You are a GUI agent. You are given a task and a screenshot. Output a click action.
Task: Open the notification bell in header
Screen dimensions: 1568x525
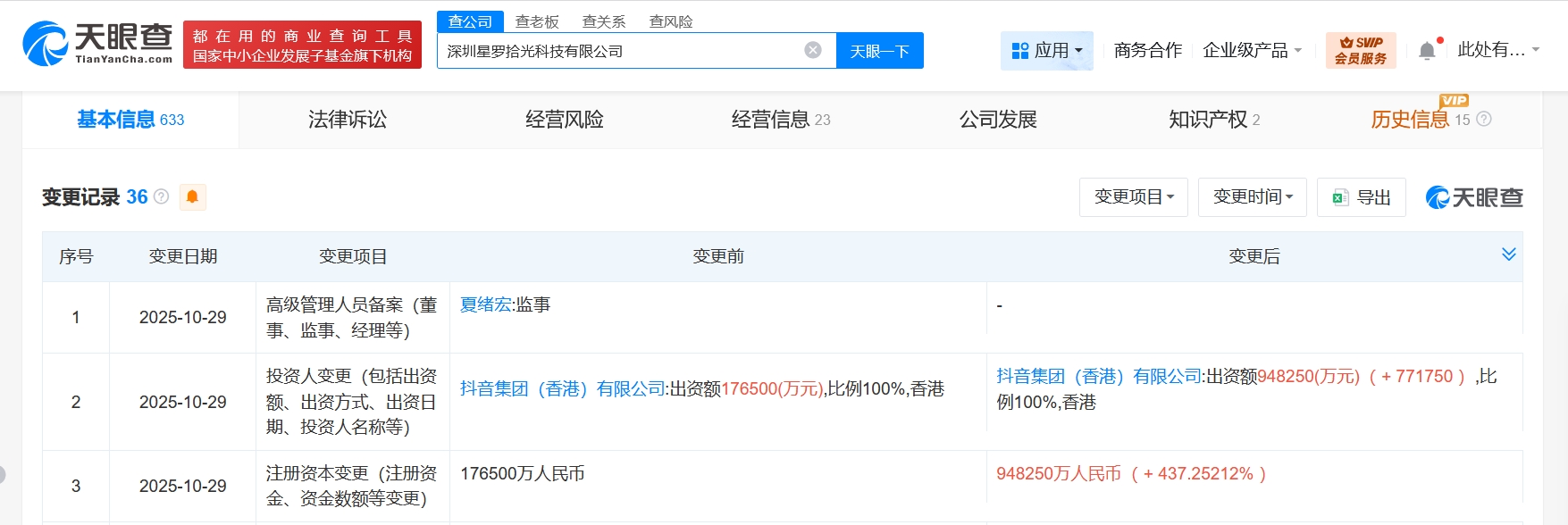[x=1427, y=51]
